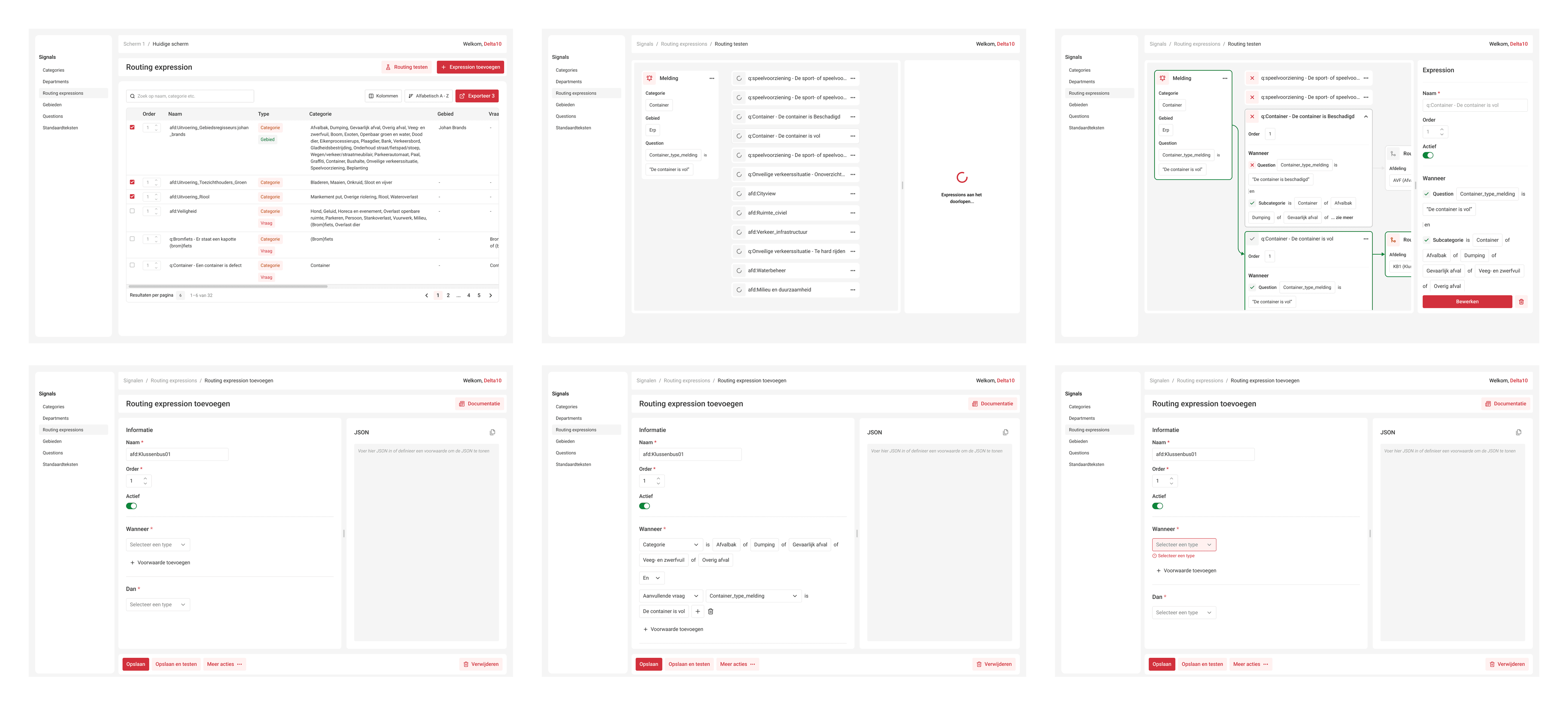Open three-dots menu of q:Onveilige verkeerssituatie - Te hard rijden
The image size is (1568, 701).
tap(852, 251)
